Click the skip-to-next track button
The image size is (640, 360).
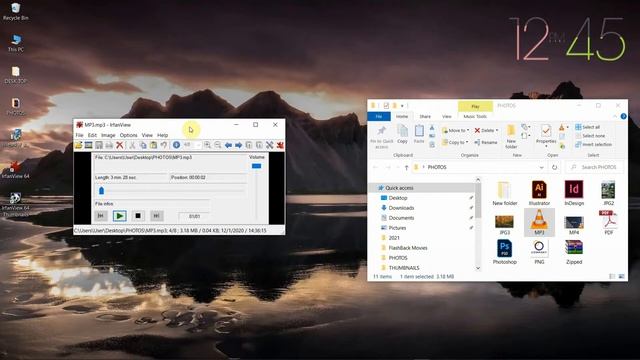[x=157, y=216]
